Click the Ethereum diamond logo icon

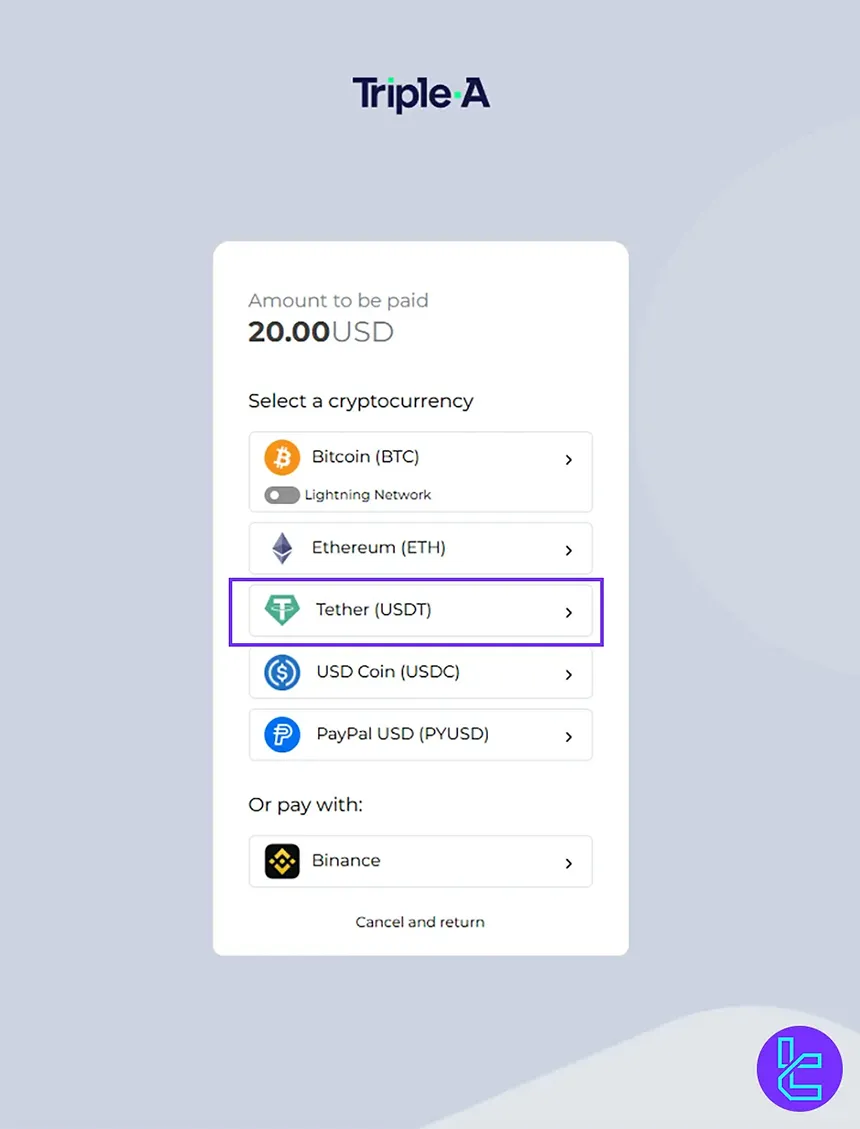281,548
